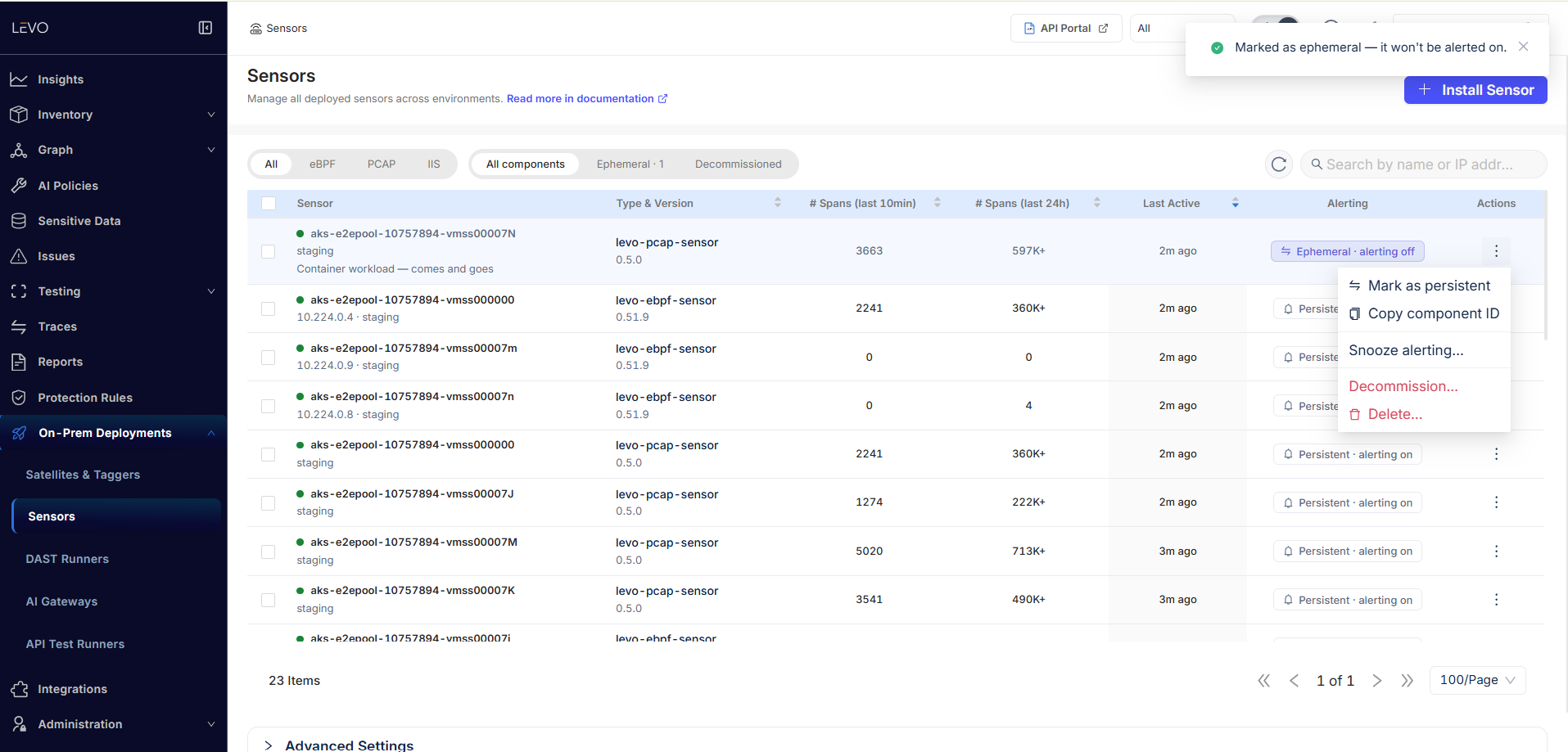Screen dimensions: 1568x752
Task: Choose Snooze alerting option
Action: (x=1424, y=350)
